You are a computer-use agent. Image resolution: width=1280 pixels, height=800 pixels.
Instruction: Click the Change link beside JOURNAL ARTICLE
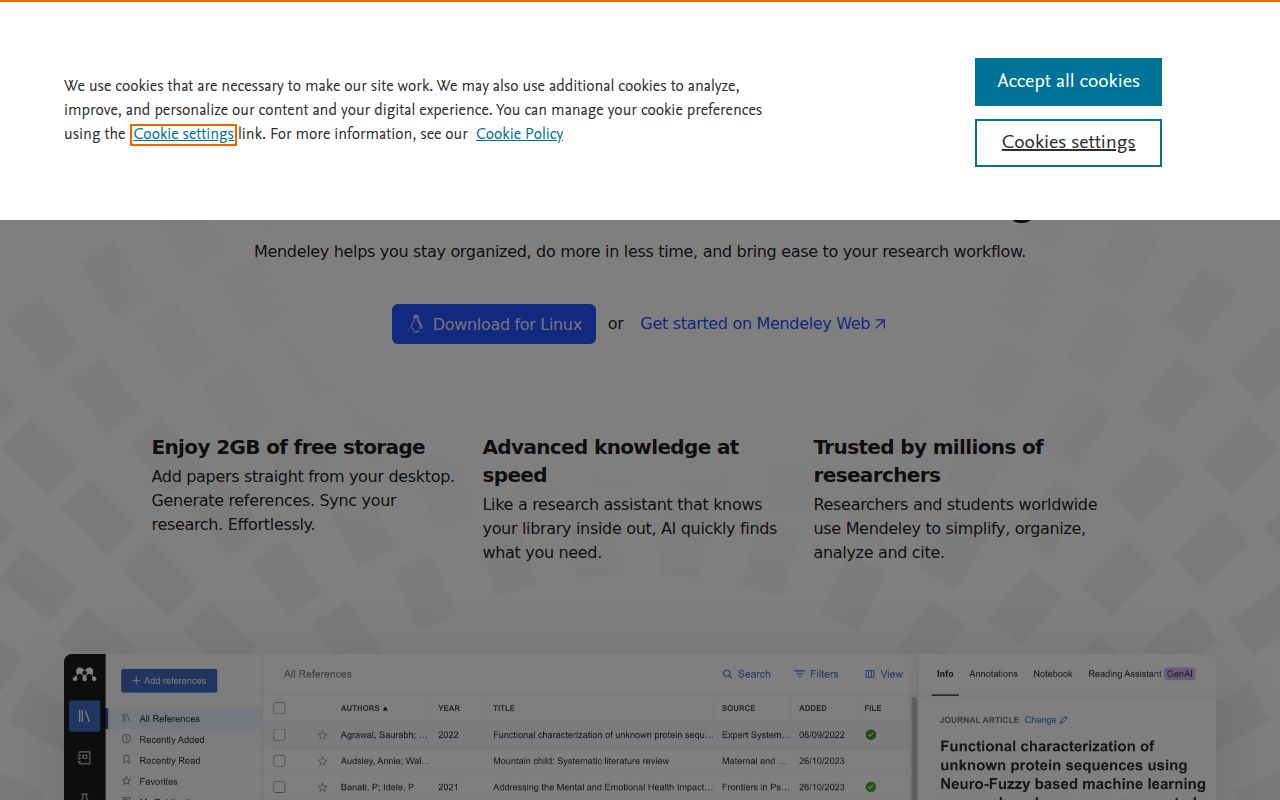point(1046,720)
